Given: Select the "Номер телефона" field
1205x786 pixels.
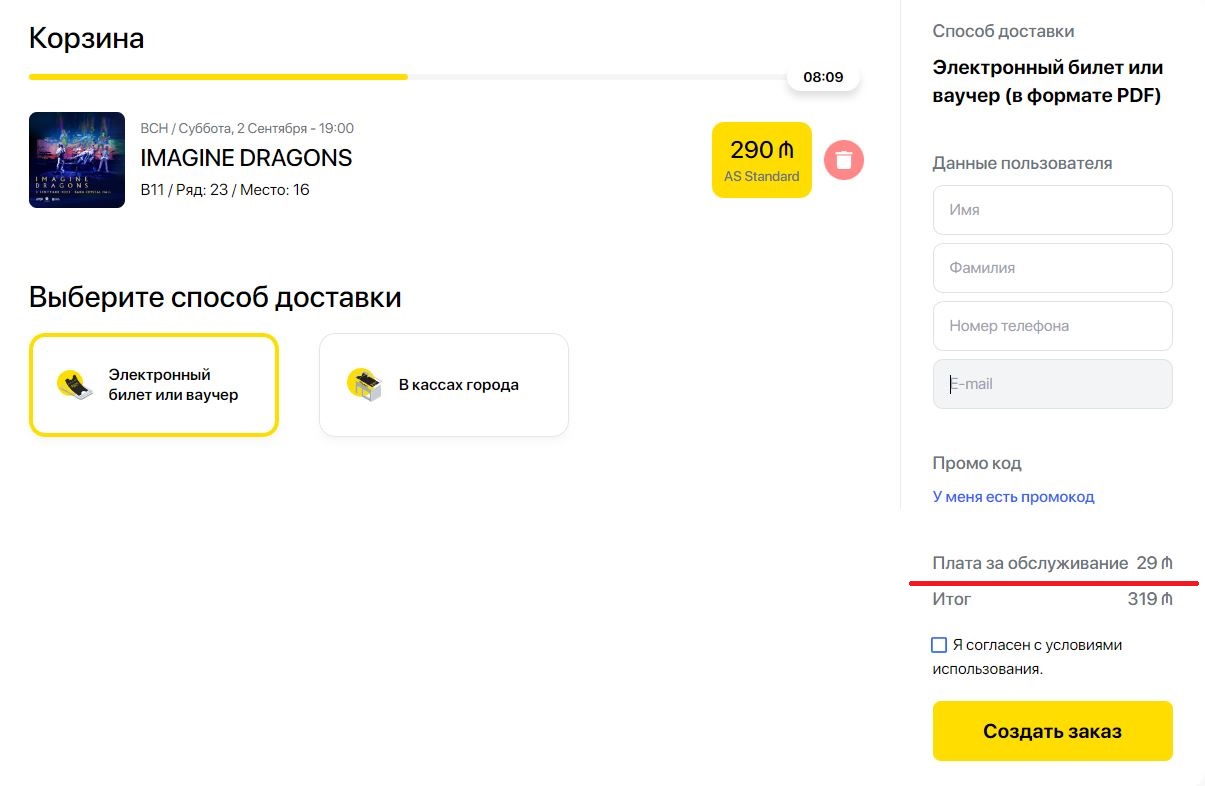Looking at the screenshot, I should (1052, 326).
